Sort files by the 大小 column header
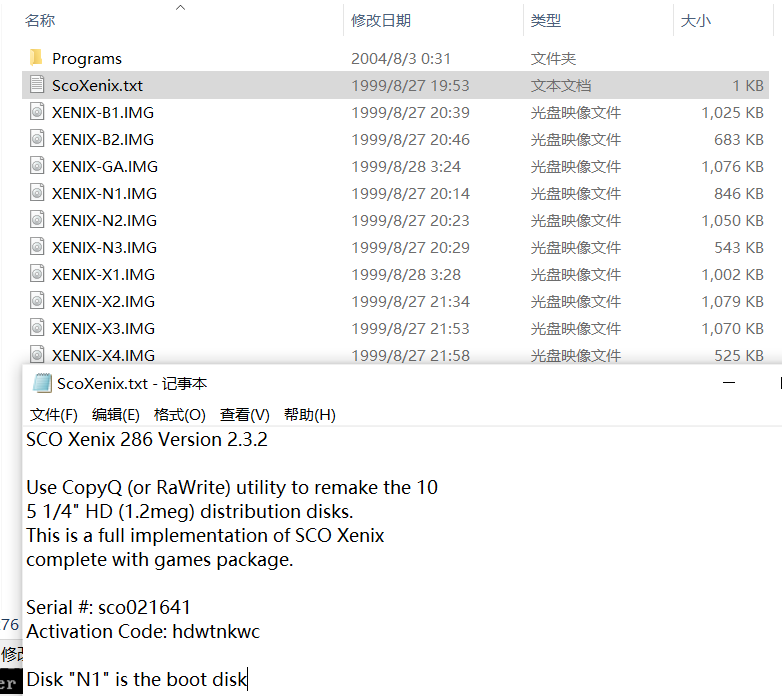 click(695, 20)
